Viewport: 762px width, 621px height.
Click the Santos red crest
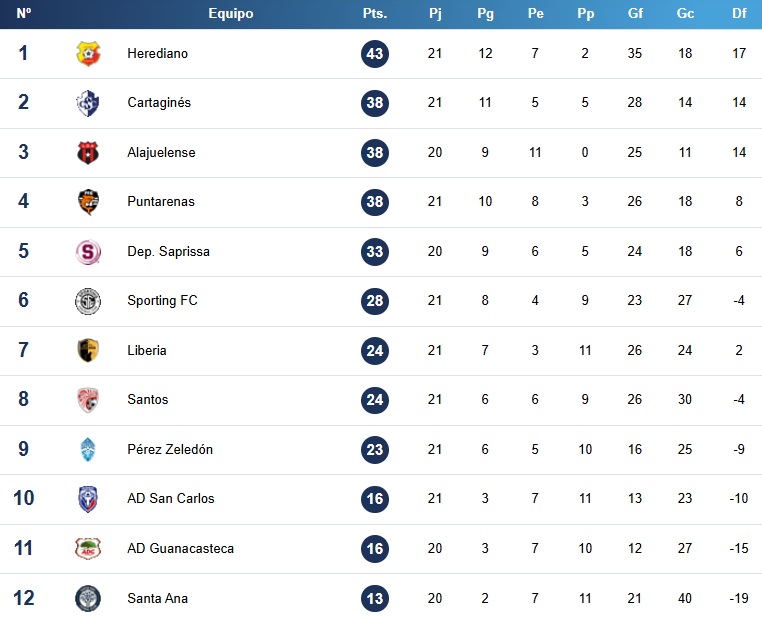point(88,400)
